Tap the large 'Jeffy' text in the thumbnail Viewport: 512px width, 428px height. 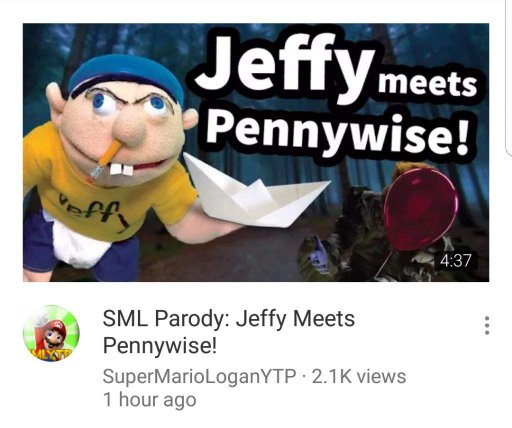284,63
